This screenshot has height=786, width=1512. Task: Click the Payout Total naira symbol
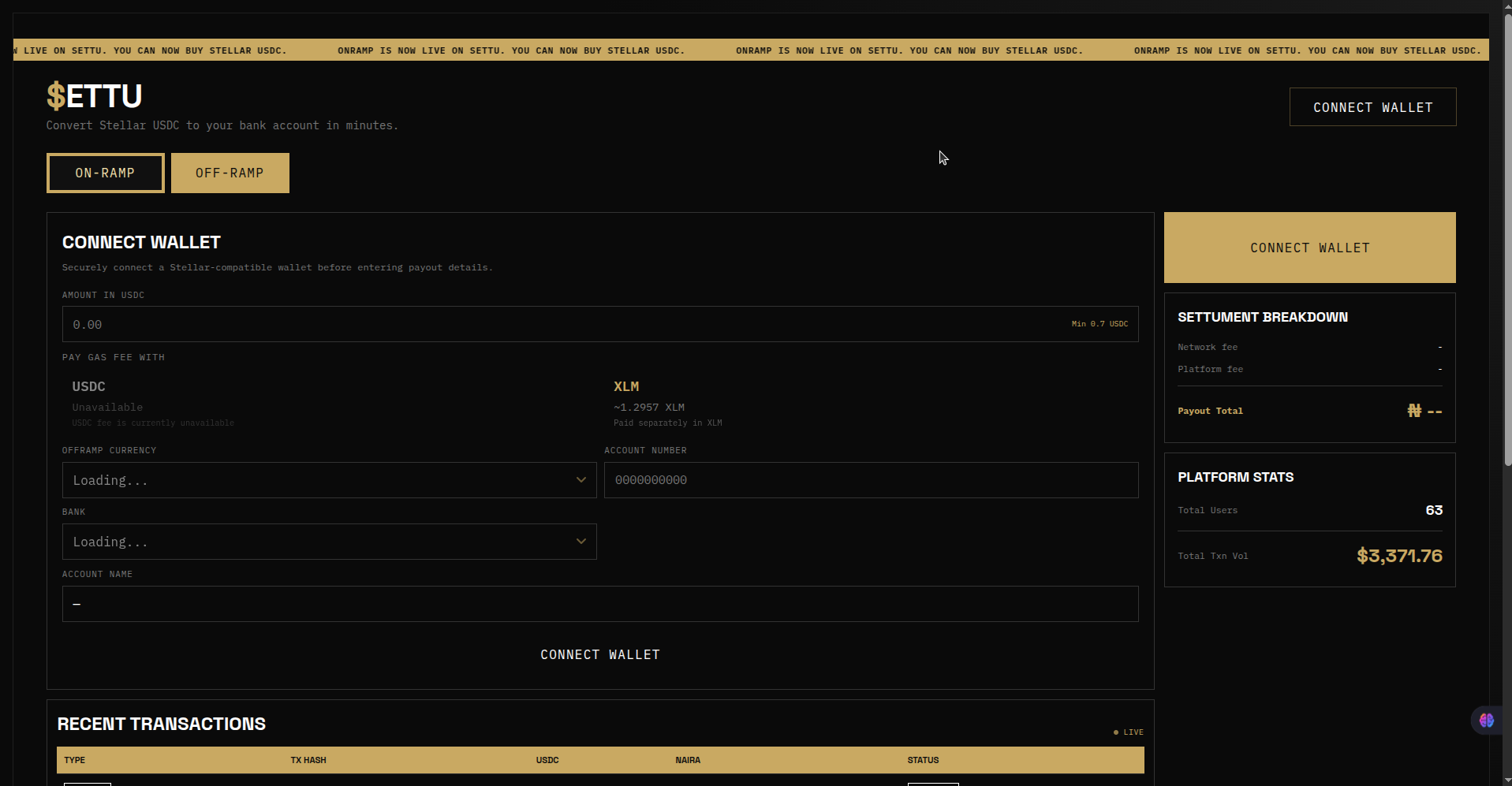pos(1414,411)
